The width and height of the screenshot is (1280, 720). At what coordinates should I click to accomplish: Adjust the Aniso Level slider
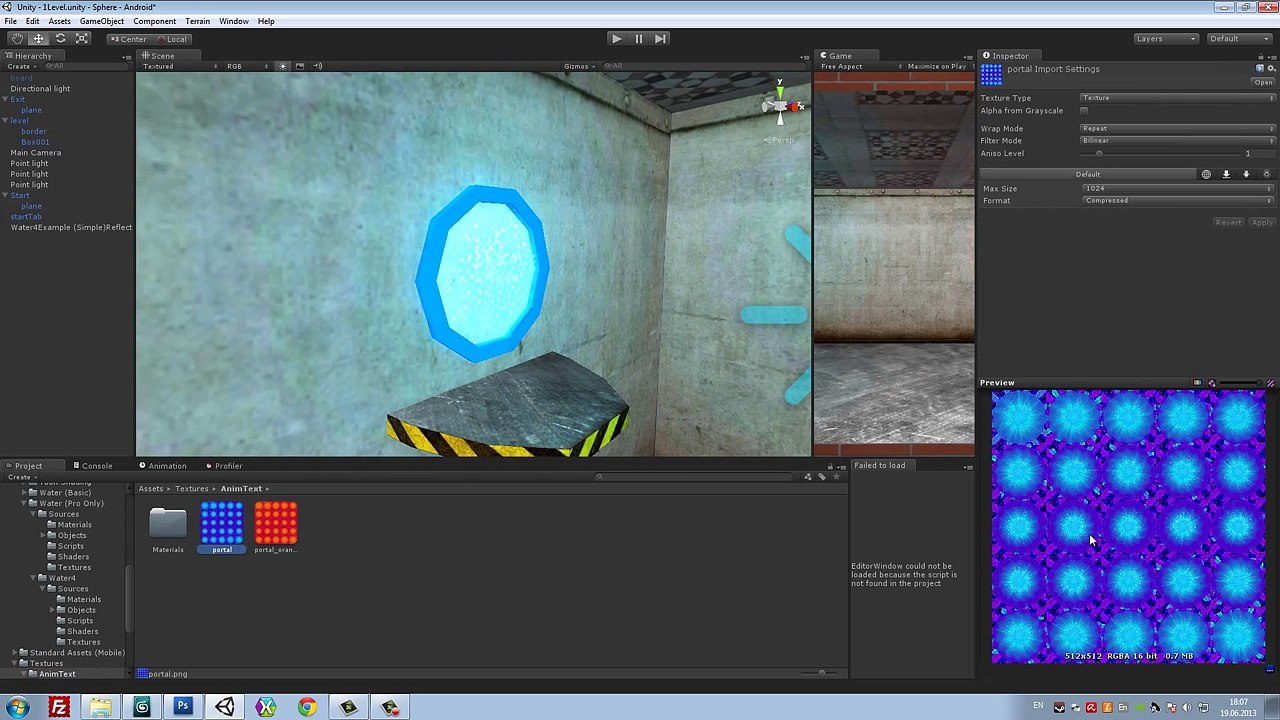(x=1158, y=154)
